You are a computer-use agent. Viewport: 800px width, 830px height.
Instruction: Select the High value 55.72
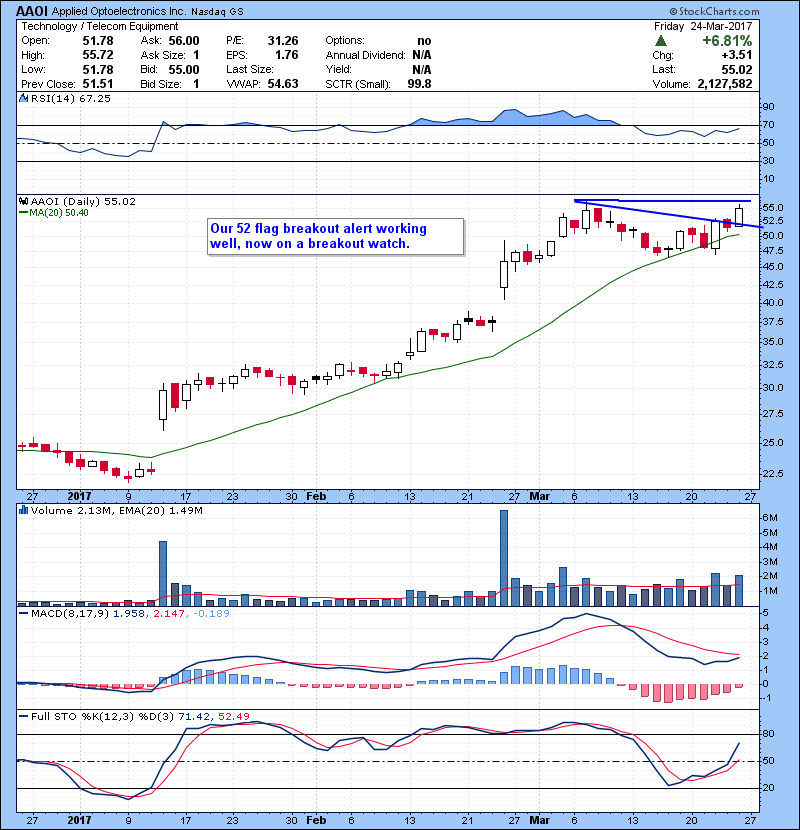pyautogui.click(x=98, y=55)
